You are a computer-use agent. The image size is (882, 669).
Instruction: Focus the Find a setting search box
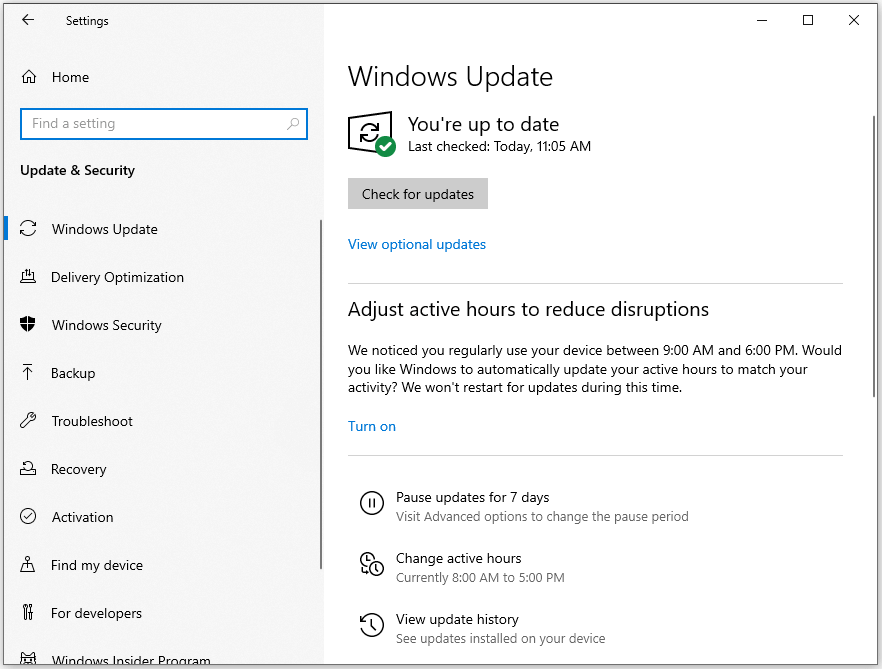click(164, 124)
